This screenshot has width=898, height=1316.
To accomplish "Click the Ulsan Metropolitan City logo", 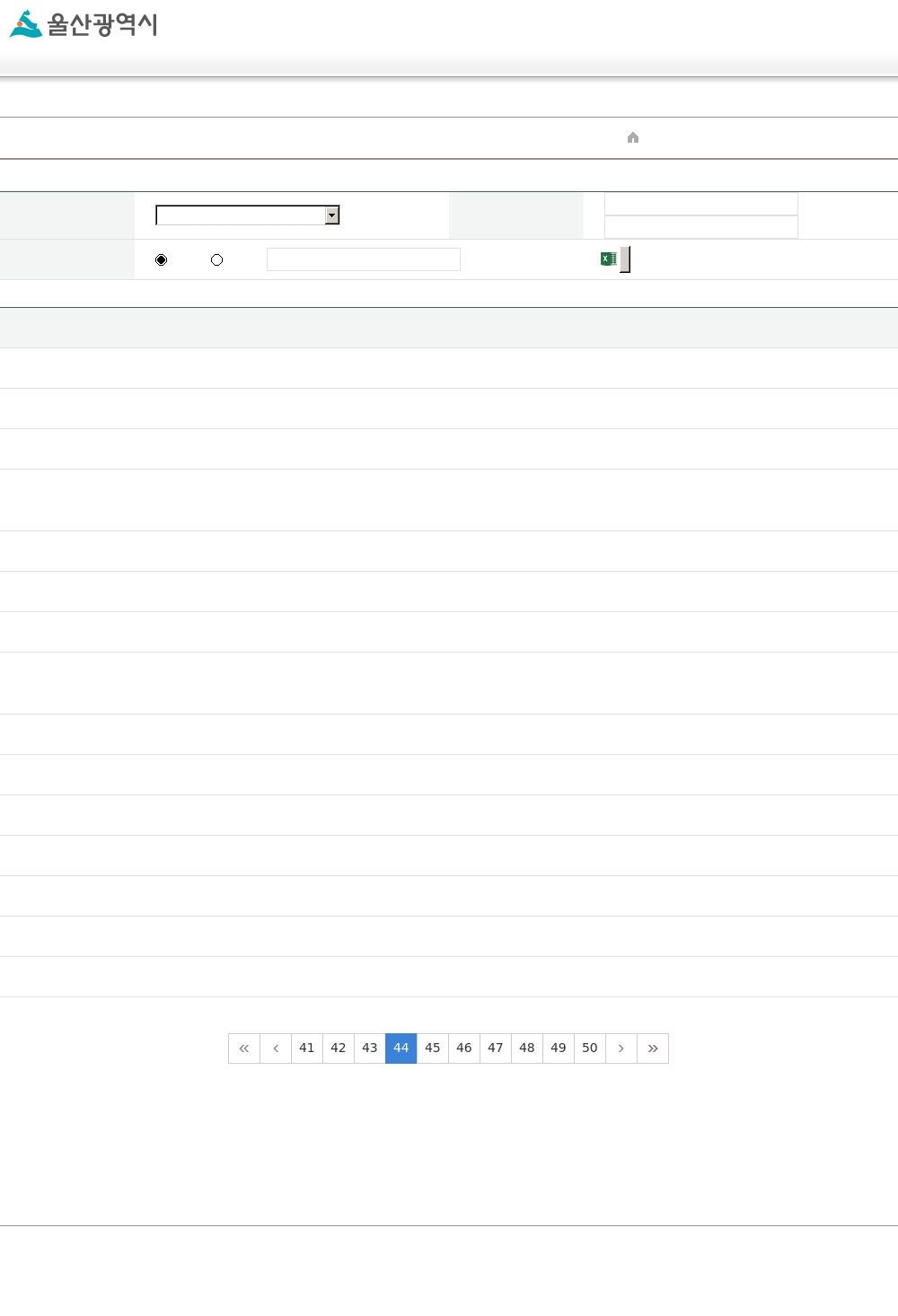I will click(x=84, y=24).
